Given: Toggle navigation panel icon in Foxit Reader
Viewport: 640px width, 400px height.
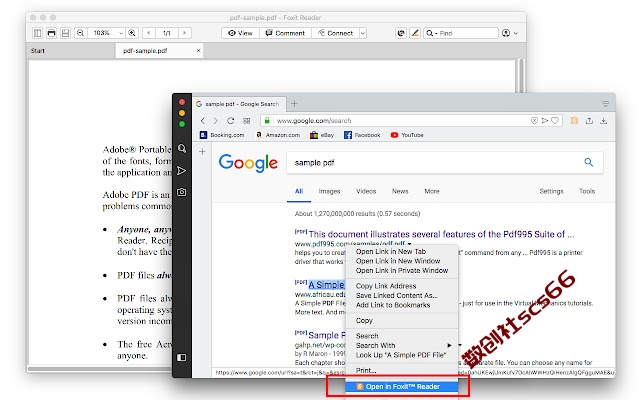Looking at the screenshot, I should tap(37, 33).
